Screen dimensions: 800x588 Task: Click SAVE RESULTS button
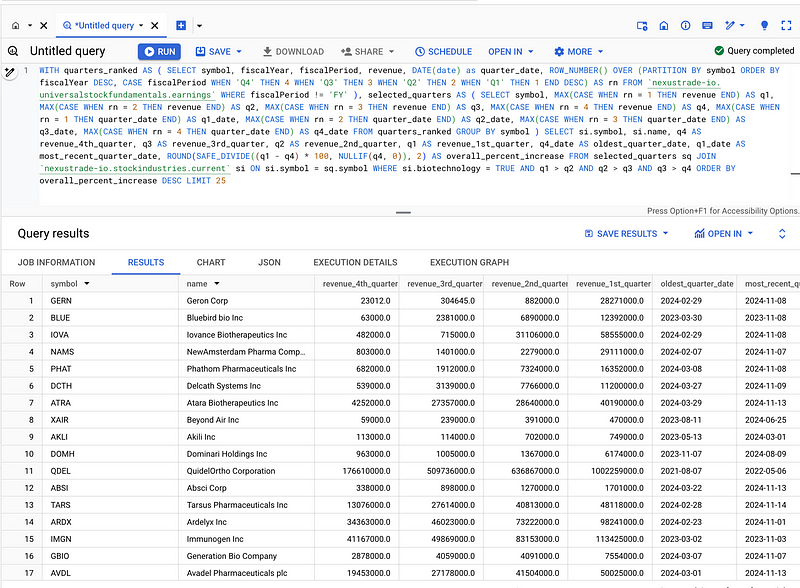pos(626,233)
